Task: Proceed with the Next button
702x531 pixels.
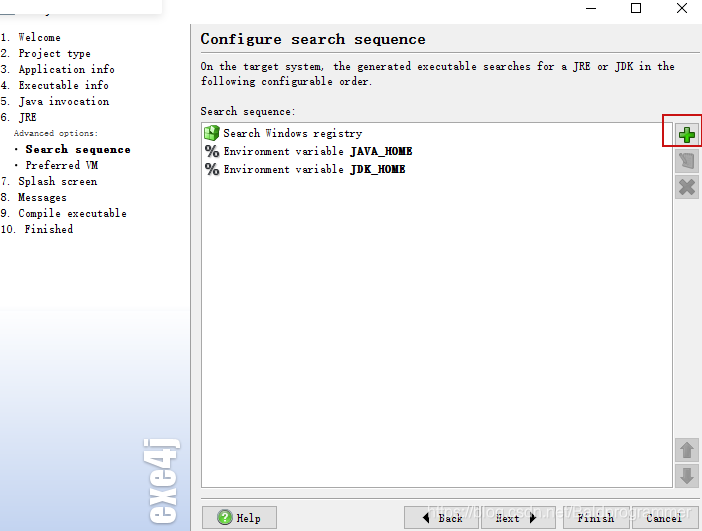Action: tap(516, 518)
